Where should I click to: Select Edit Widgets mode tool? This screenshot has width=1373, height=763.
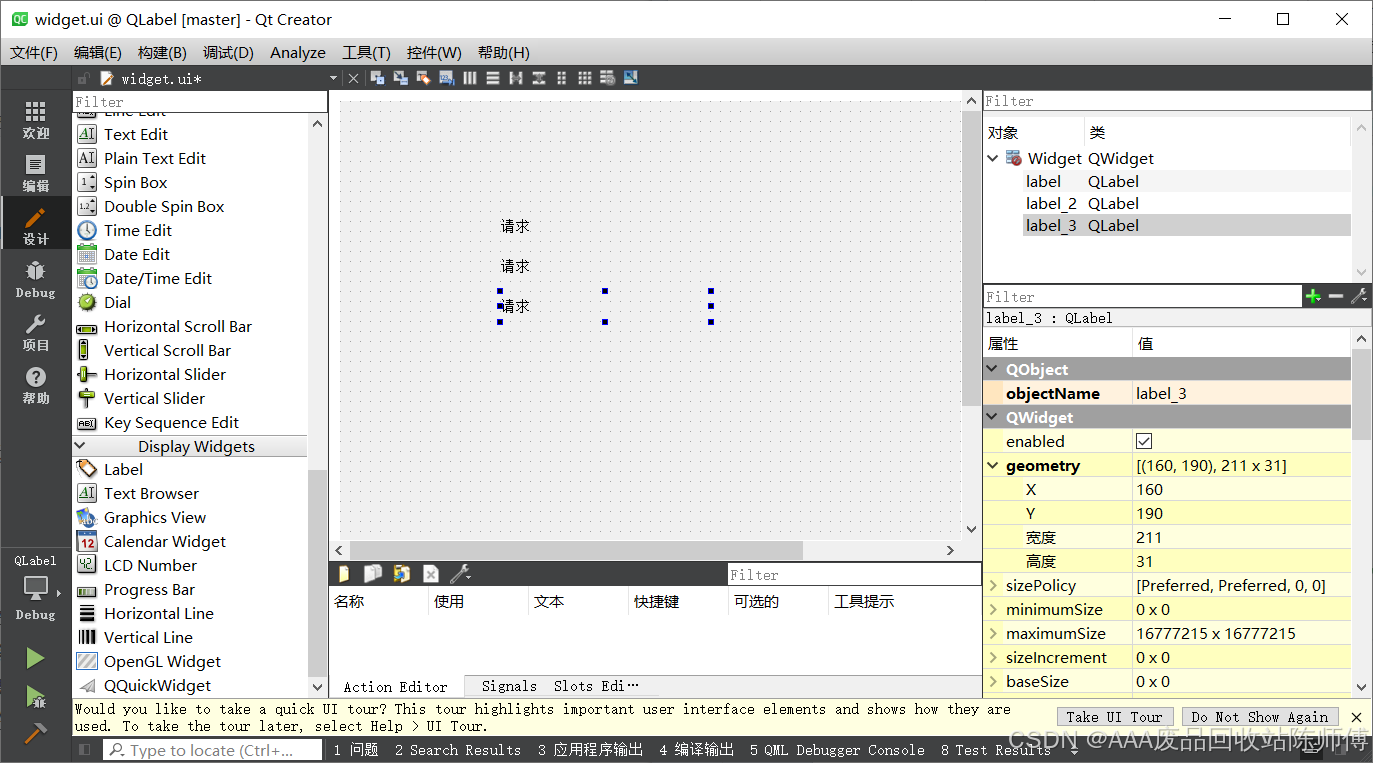click(377, 78)
